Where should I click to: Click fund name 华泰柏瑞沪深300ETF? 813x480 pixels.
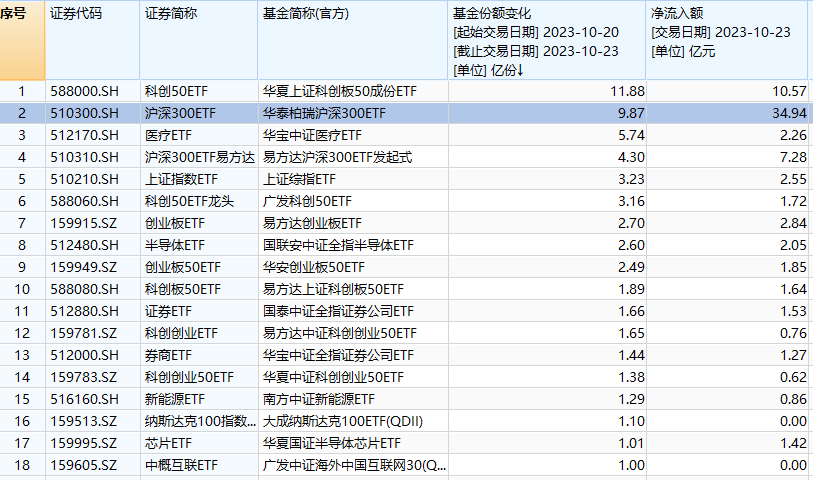click(324, 113)
